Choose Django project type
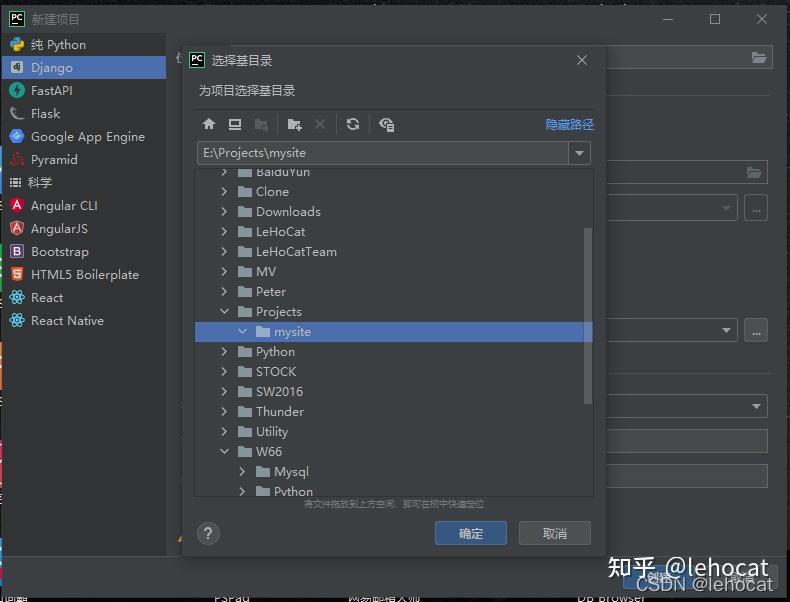The image size is (790, 602). pyautogui.click(x=84, y=68)
